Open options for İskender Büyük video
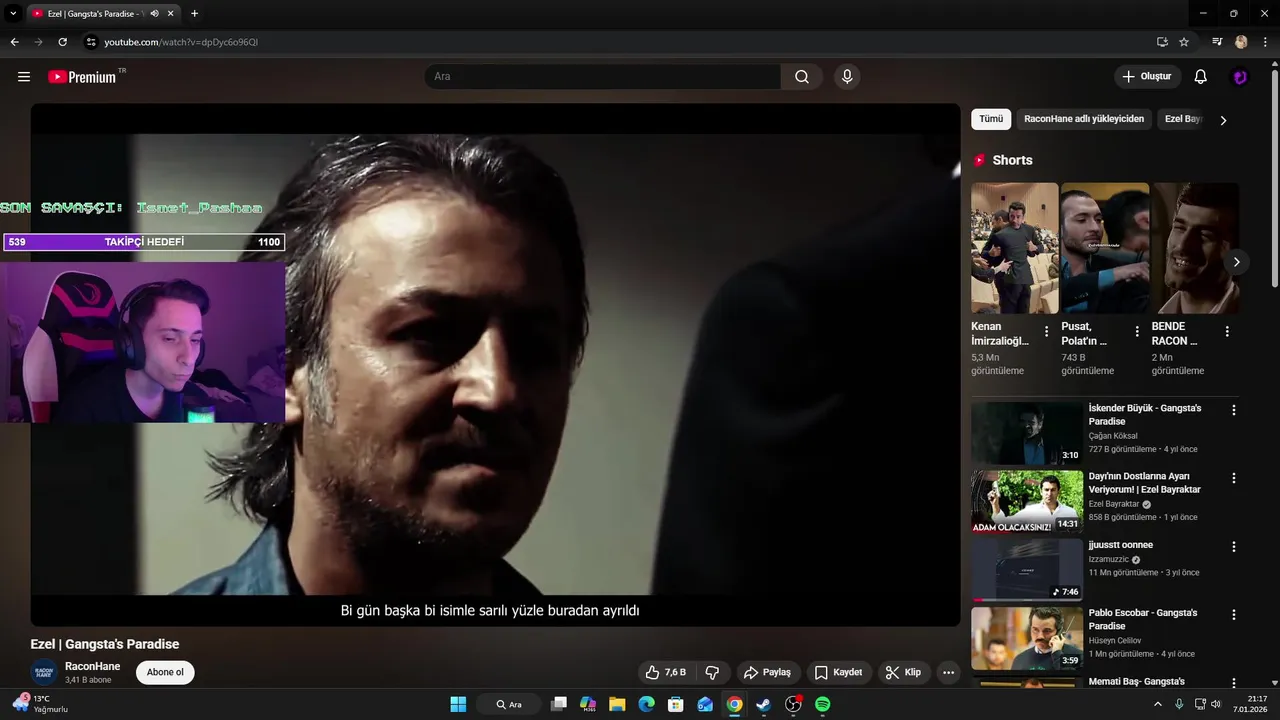This screenshot has height=720, width=1280. 1234,410
